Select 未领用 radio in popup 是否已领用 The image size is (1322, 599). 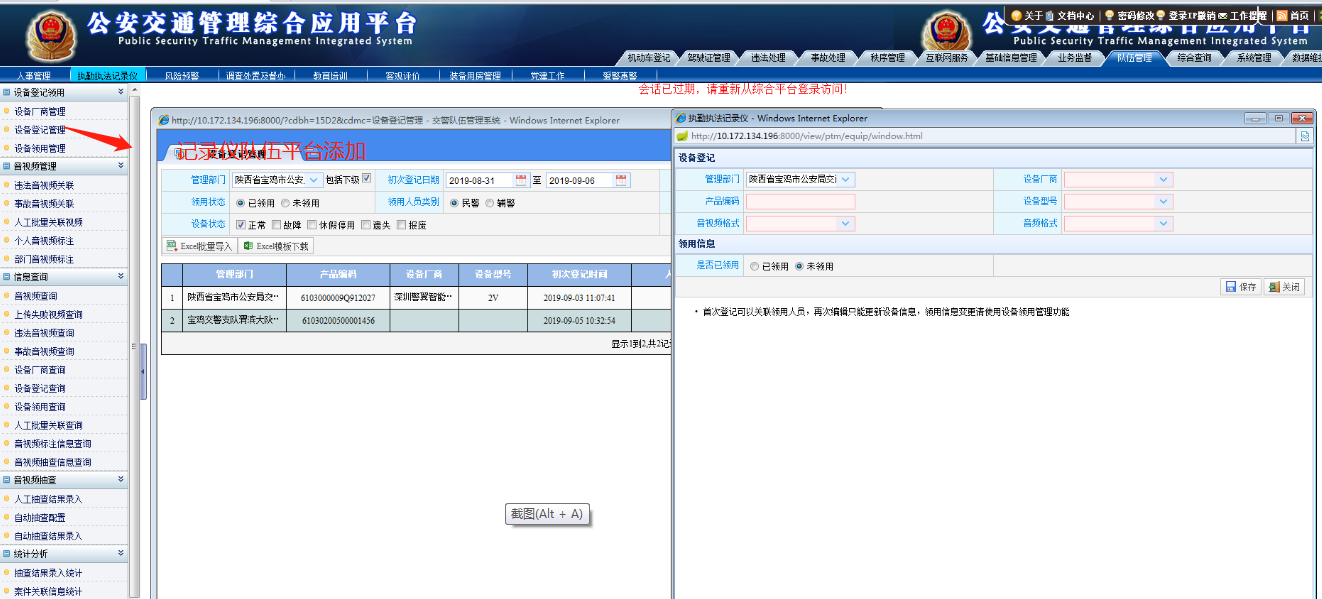click(799, 266)
